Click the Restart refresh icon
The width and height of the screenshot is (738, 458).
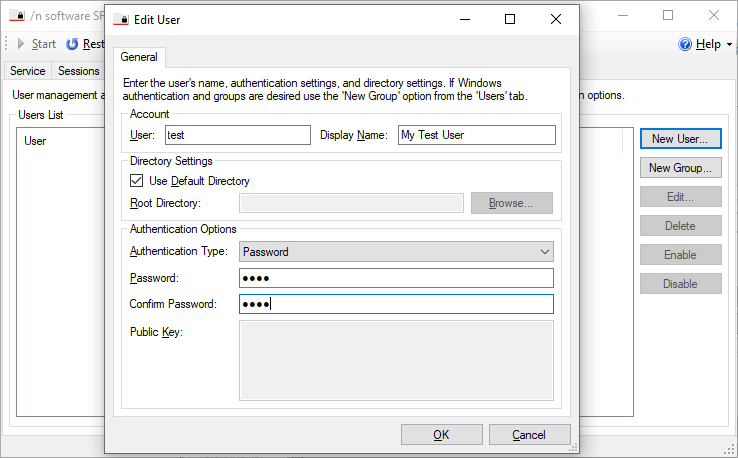point(72,44)
